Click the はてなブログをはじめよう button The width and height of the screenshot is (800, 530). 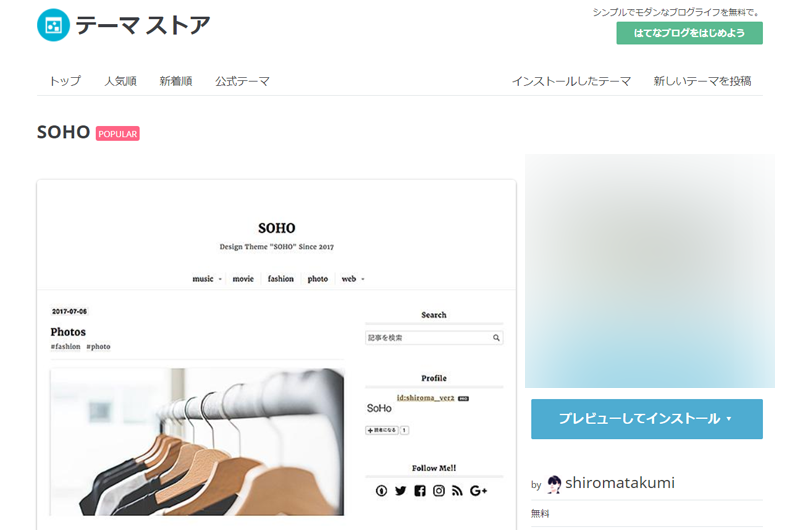point(689,33)
